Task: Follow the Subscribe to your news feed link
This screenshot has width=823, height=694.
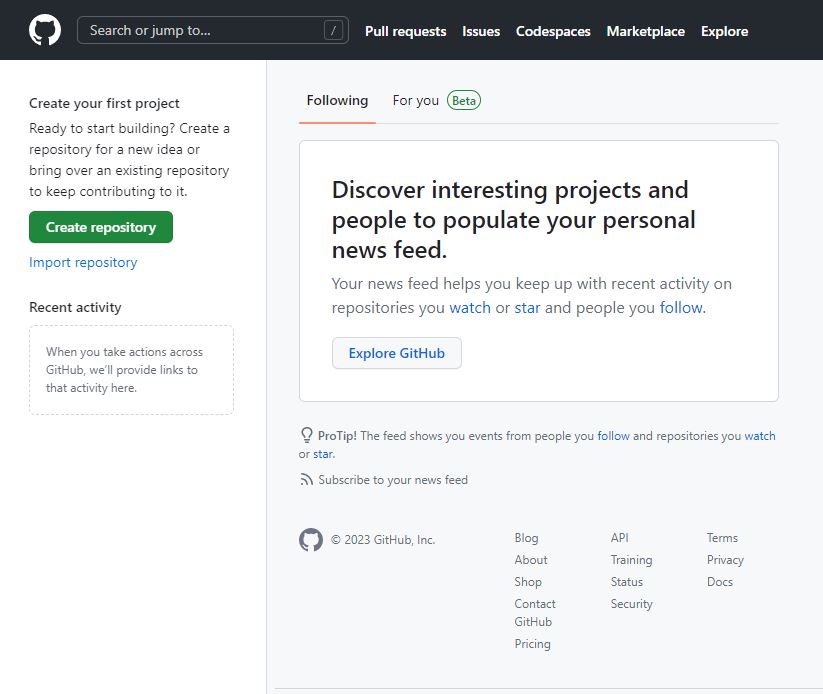Action: pos(393,480)
